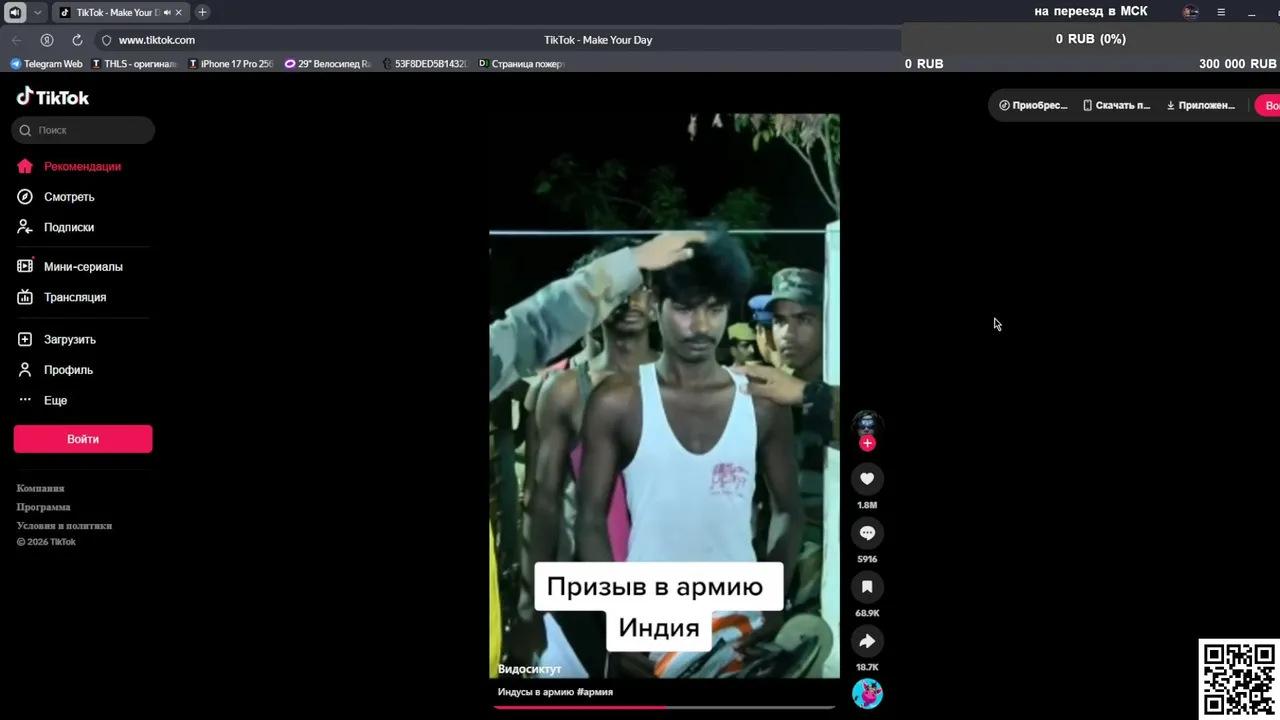Open the THLS bookmark
The height and width of the screenshot is (720, 1280).
coord(134,64)
